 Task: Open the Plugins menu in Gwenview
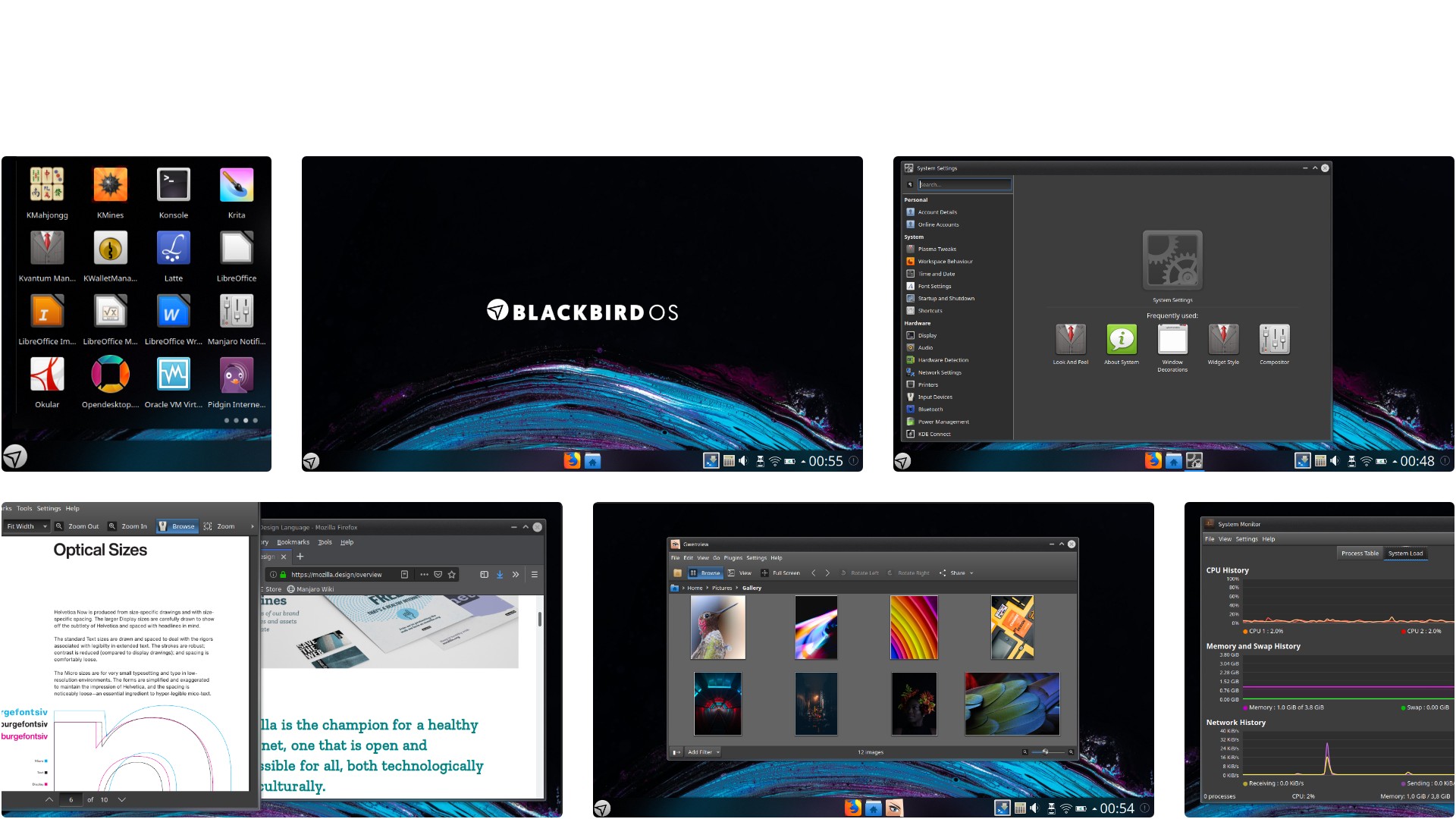733,558
